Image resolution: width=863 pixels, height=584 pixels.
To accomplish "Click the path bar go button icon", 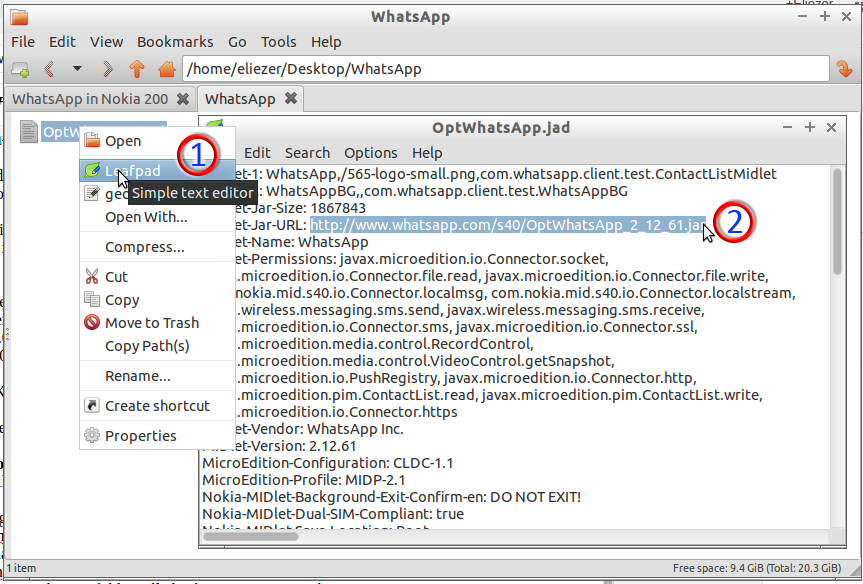I will pyautogui.click(x=844, y=69).
